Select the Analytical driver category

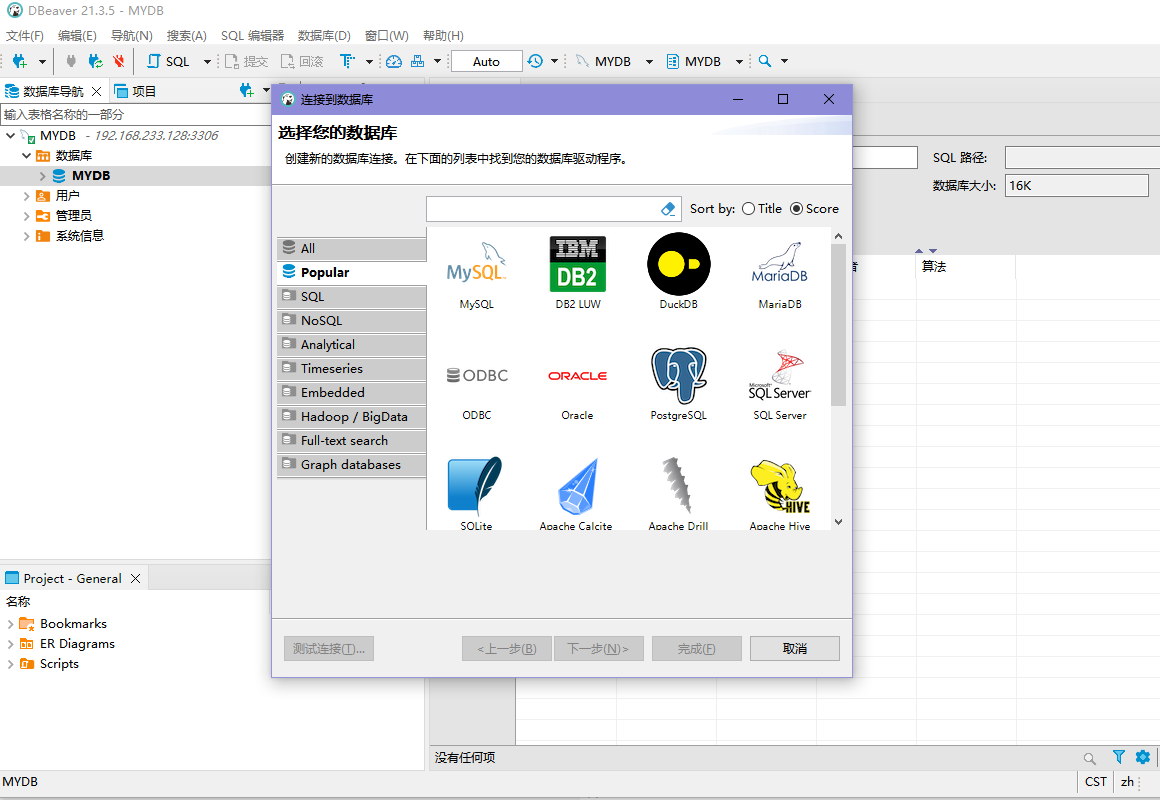[x=352, y=344]
